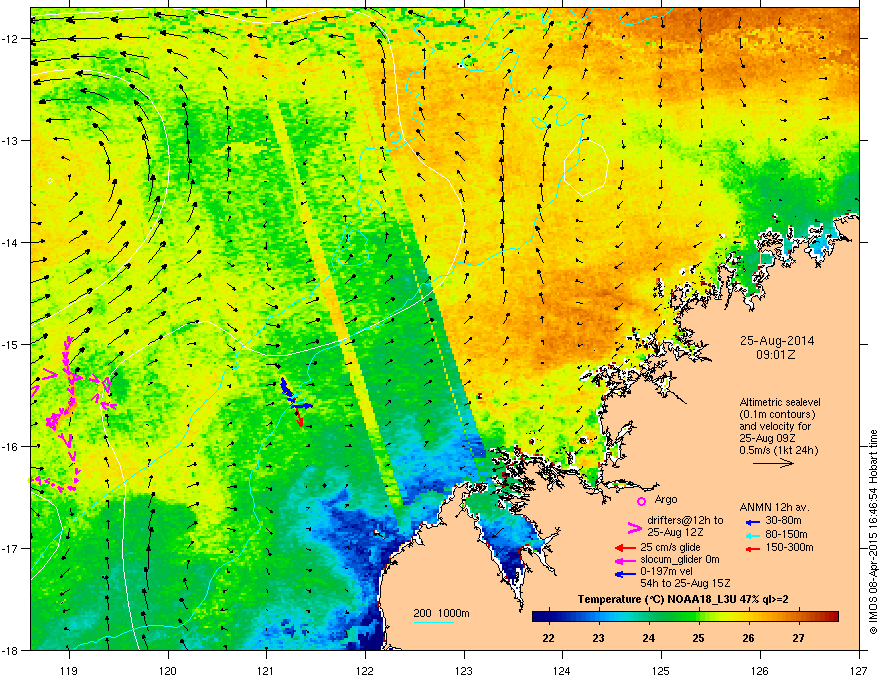This screenshot has height=680, width=880.
Task: Click the drifters@12h to label
Action: 685,521
